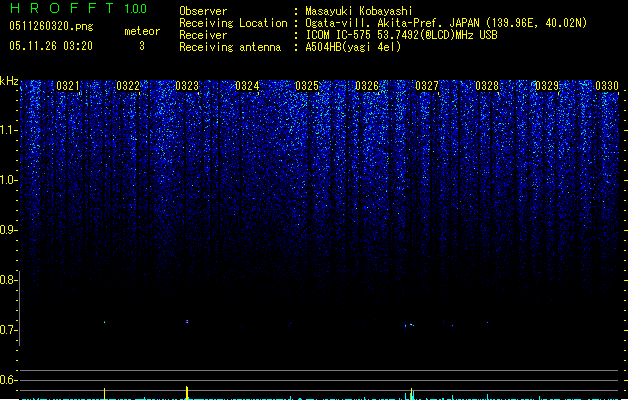Viewport: 629px width, 400px height.
Task: Click the 0330 time marker
Action: 607,86
